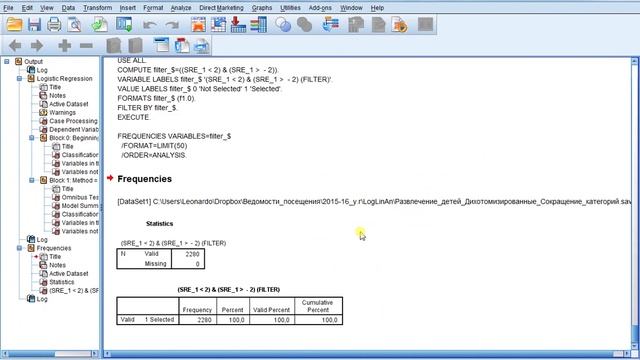
Task: Open the Graphs menu
Action: click(262, 8)
